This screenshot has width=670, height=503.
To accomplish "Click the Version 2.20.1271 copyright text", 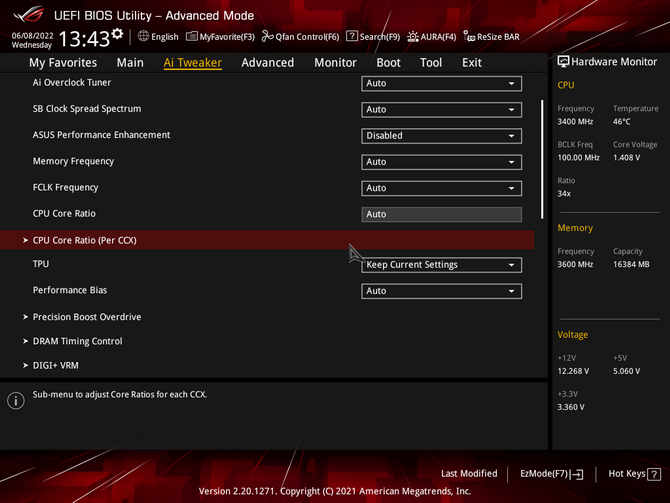I will pyautogui.click(x=335, y=491).
